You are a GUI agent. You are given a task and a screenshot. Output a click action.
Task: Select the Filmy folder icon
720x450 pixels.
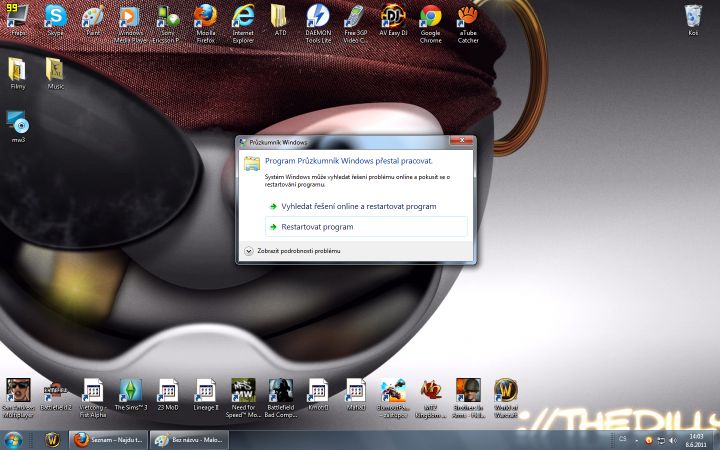click(x=17, y=73)
